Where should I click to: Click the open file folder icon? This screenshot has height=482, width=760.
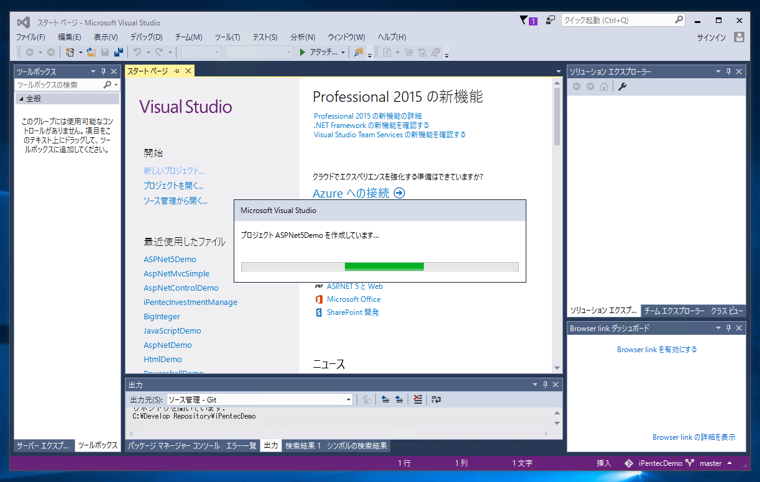pos(91,52)
